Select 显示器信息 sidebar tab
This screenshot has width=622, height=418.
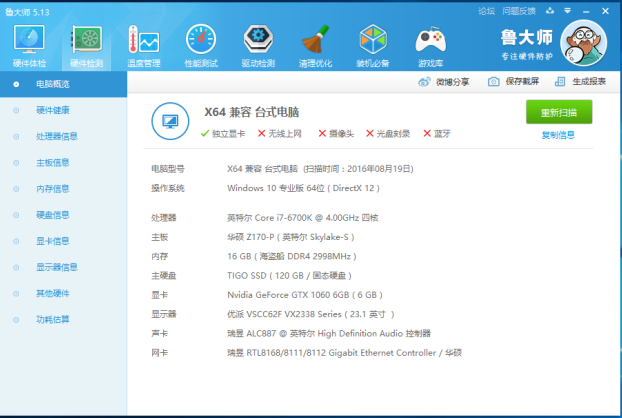click(x=63, y=267)
